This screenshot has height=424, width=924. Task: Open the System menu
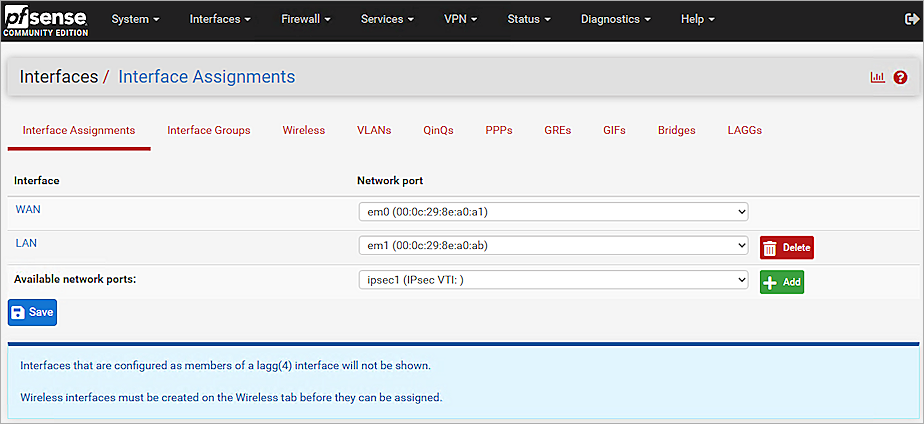click(135, 19)
